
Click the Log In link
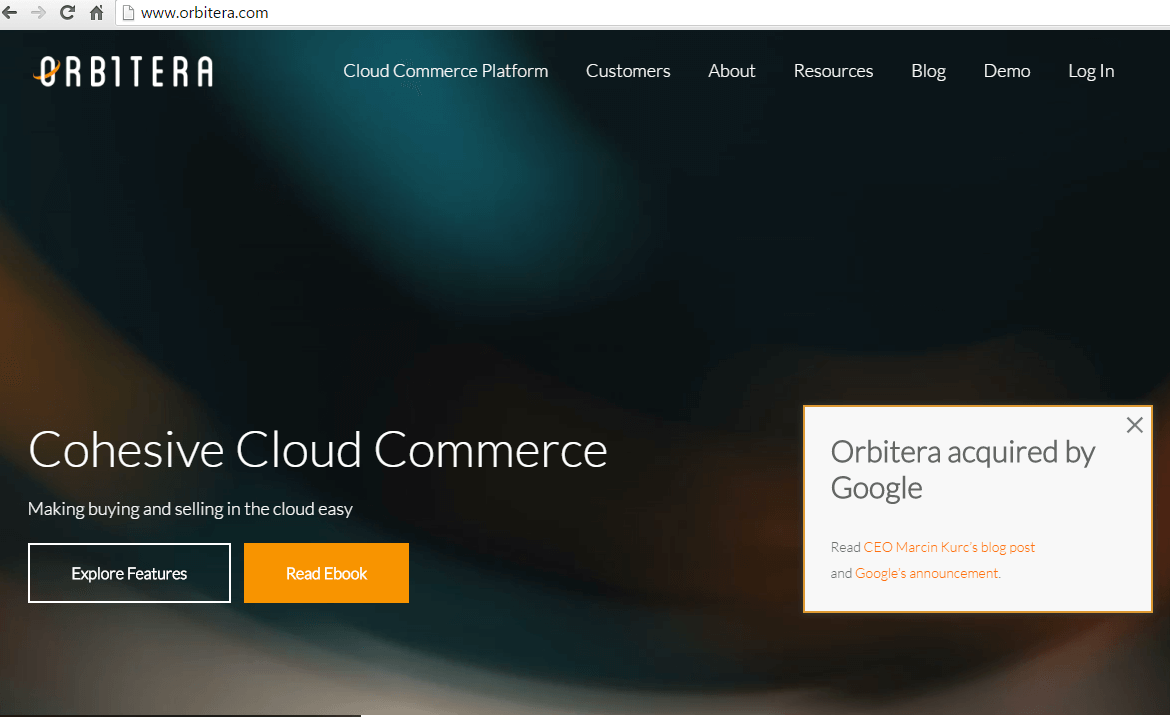pyautogui.click(x=1090, y=71)
